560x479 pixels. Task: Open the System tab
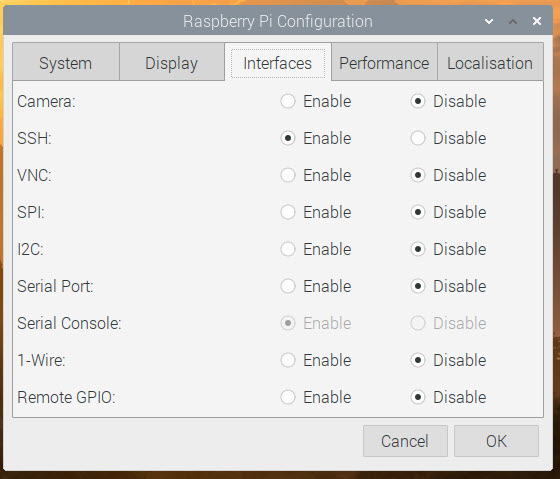pyautogui.click(x=66, y=62)
